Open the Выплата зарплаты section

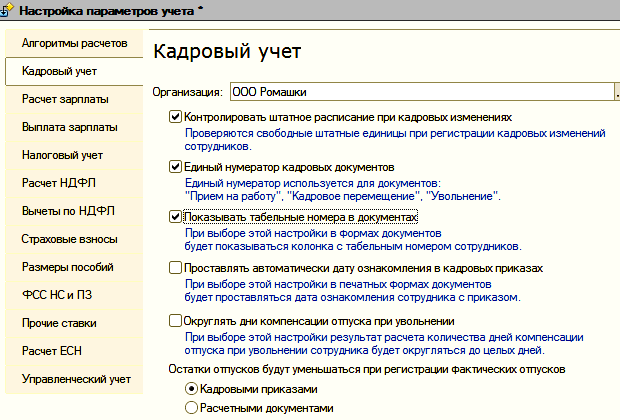74,127
